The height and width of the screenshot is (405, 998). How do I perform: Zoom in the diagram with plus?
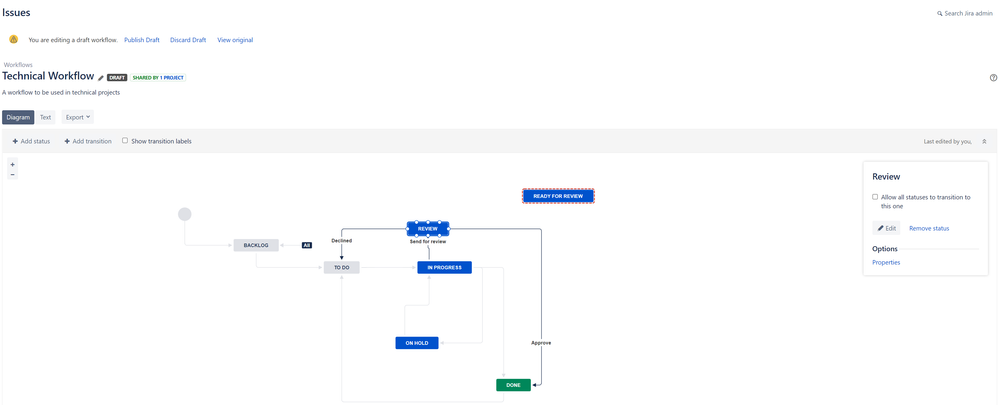click(x=13, y=164)
